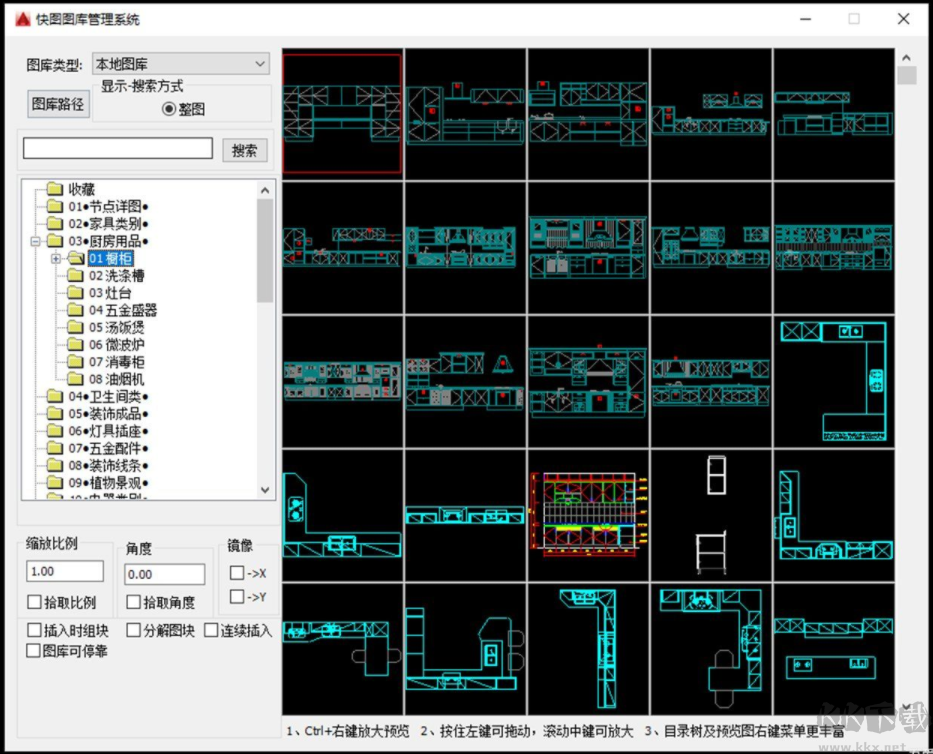This screenshot has width=933, height=754.
Task: Open the 06 微波炉 folder
Action: coord(116,345)
